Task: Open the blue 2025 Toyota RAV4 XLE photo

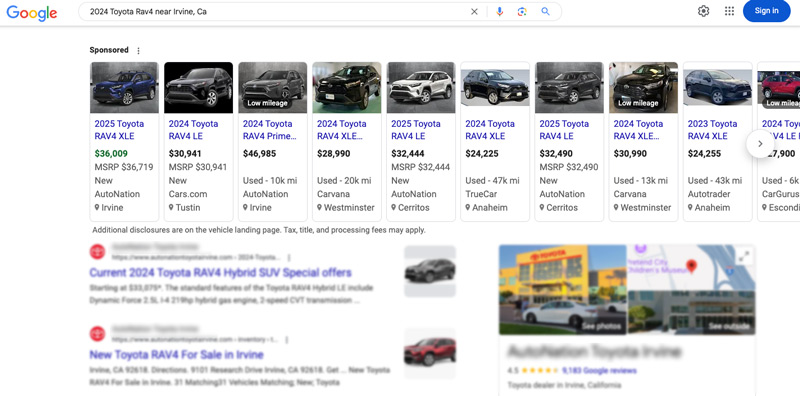Action: point(124,87)
